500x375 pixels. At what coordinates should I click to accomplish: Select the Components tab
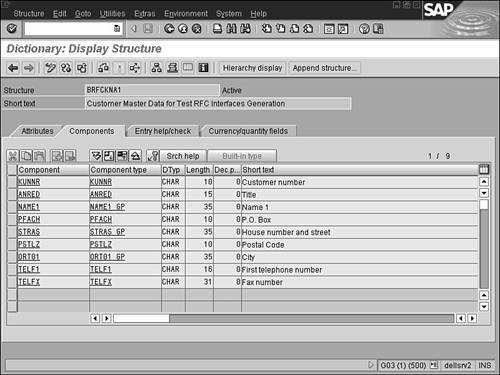[x=92, y=131]
